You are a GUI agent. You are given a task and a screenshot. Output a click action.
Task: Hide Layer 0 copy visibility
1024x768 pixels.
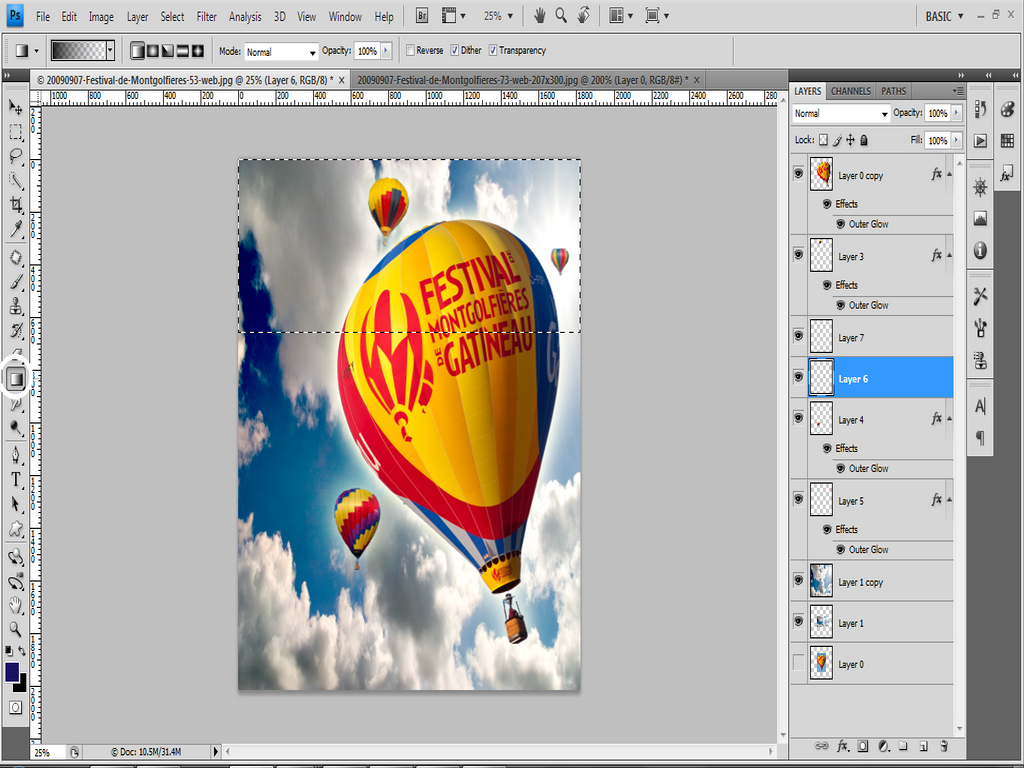(x=798, y=173)
